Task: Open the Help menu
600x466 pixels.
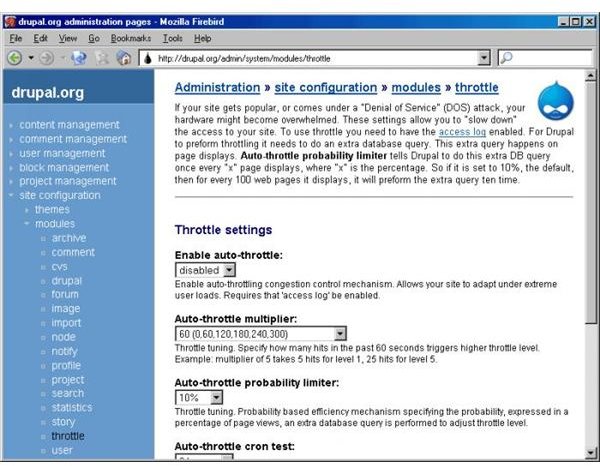Action: tap(202, 38)
